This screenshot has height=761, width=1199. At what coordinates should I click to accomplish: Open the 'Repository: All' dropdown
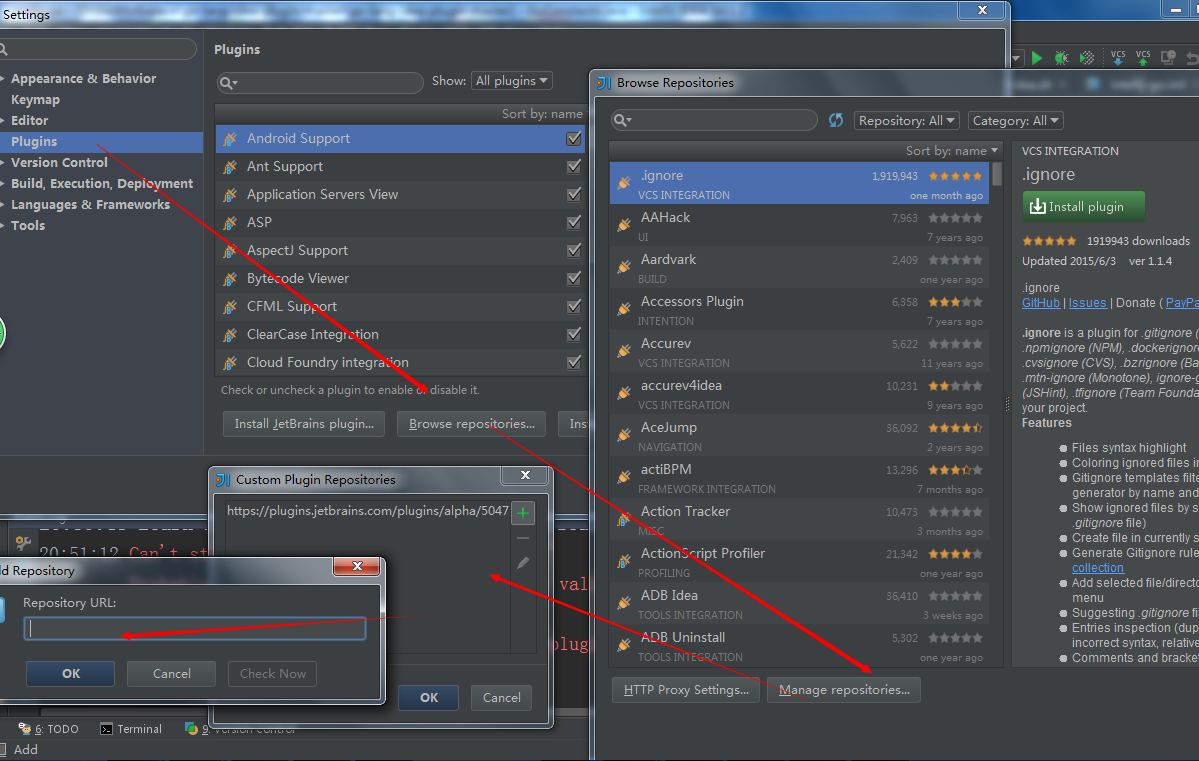point(905,119)
